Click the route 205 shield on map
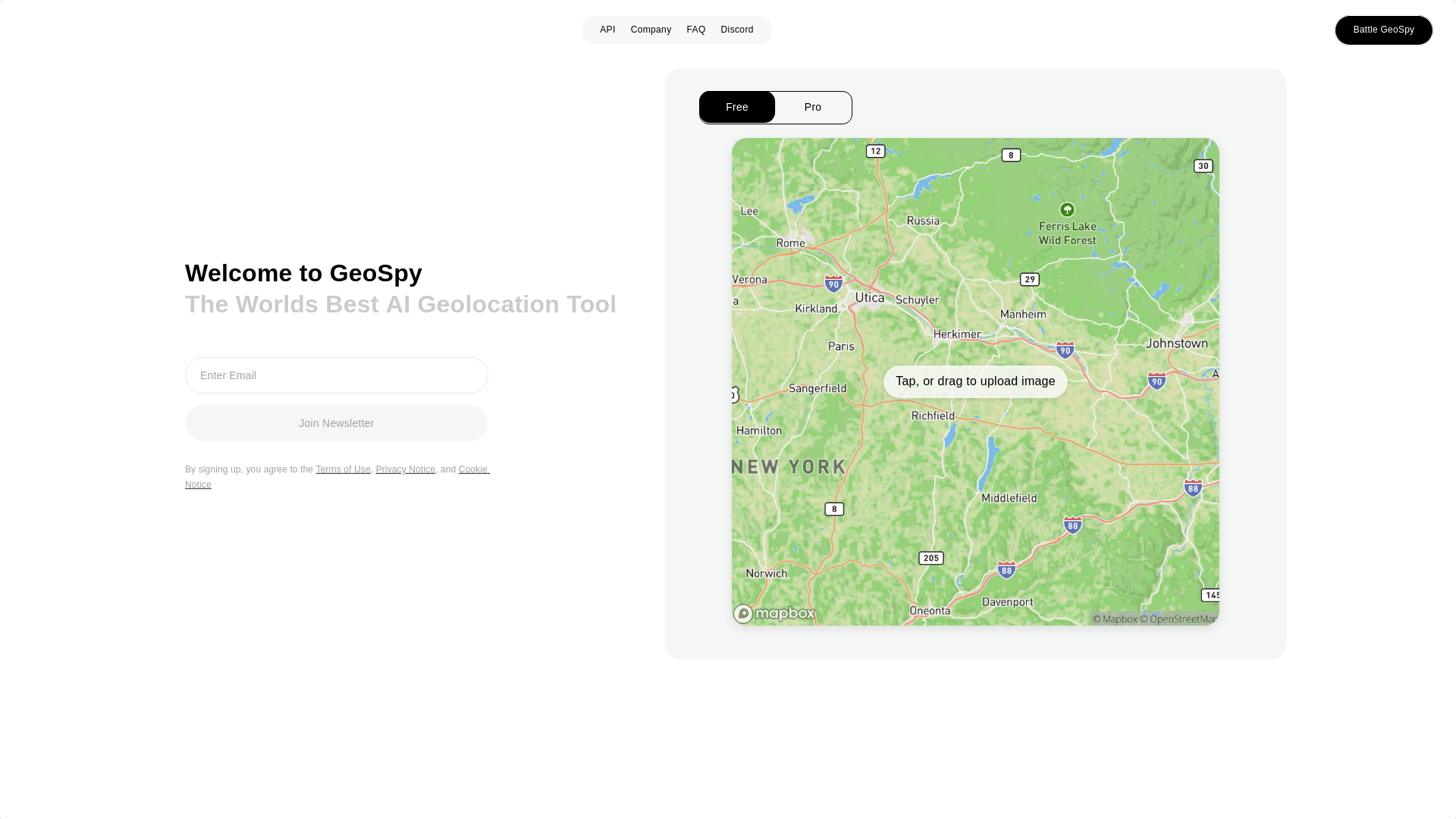The image size is (1456, 819). tap(931, 558)
